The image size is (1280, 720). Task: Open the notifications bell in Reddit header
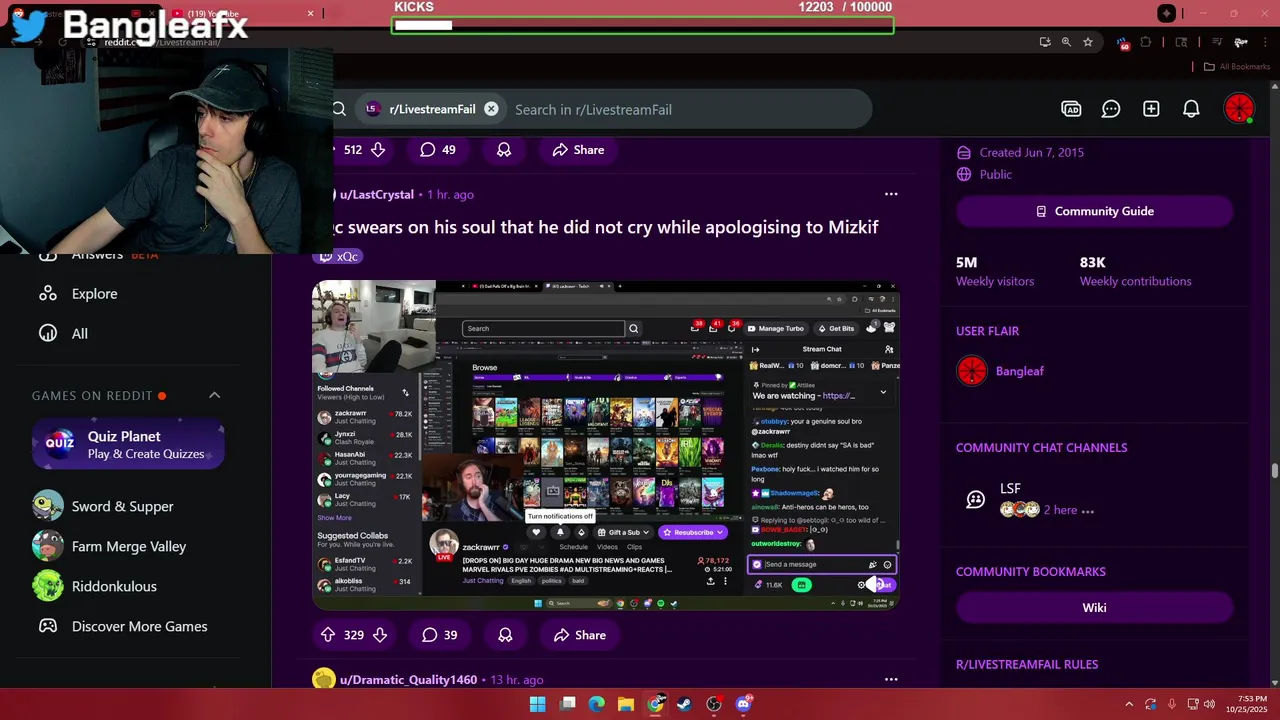click(1191, 109)
